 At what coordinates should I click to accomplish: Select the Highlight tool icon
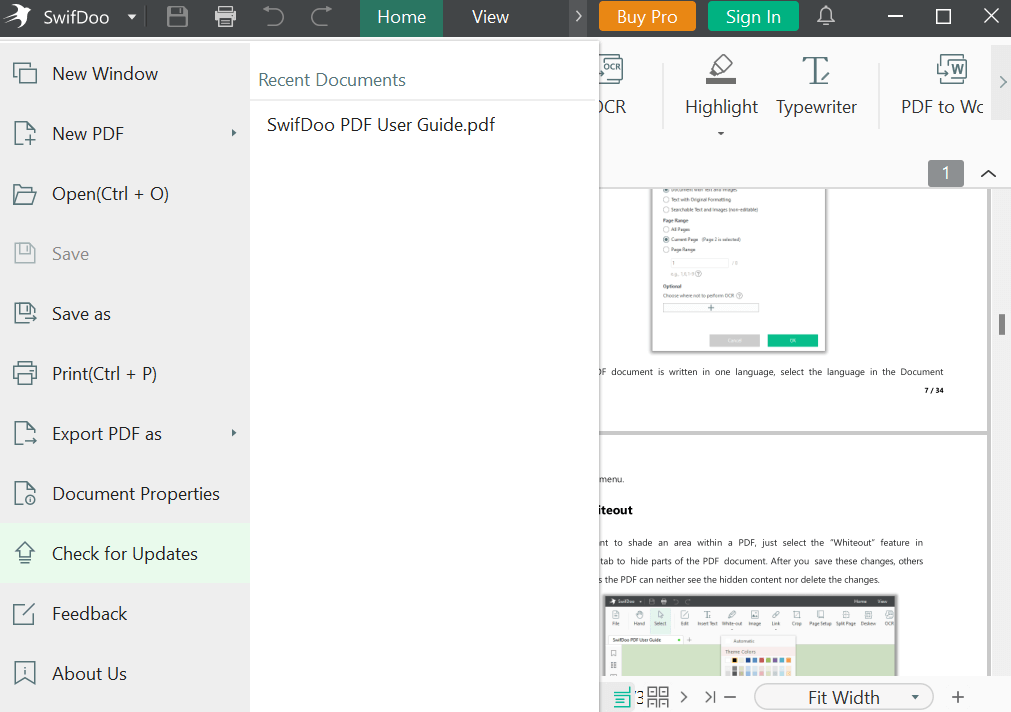721,69
